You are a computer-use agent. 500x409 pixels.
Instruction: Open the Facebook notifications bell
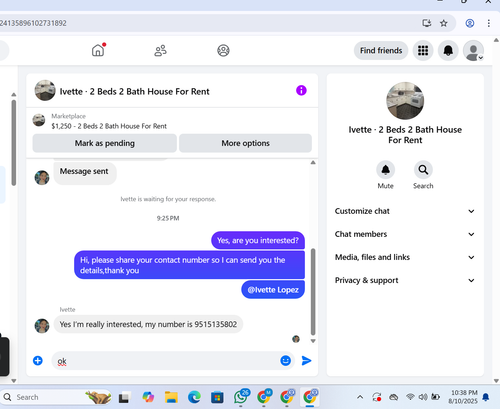(448, 51)
